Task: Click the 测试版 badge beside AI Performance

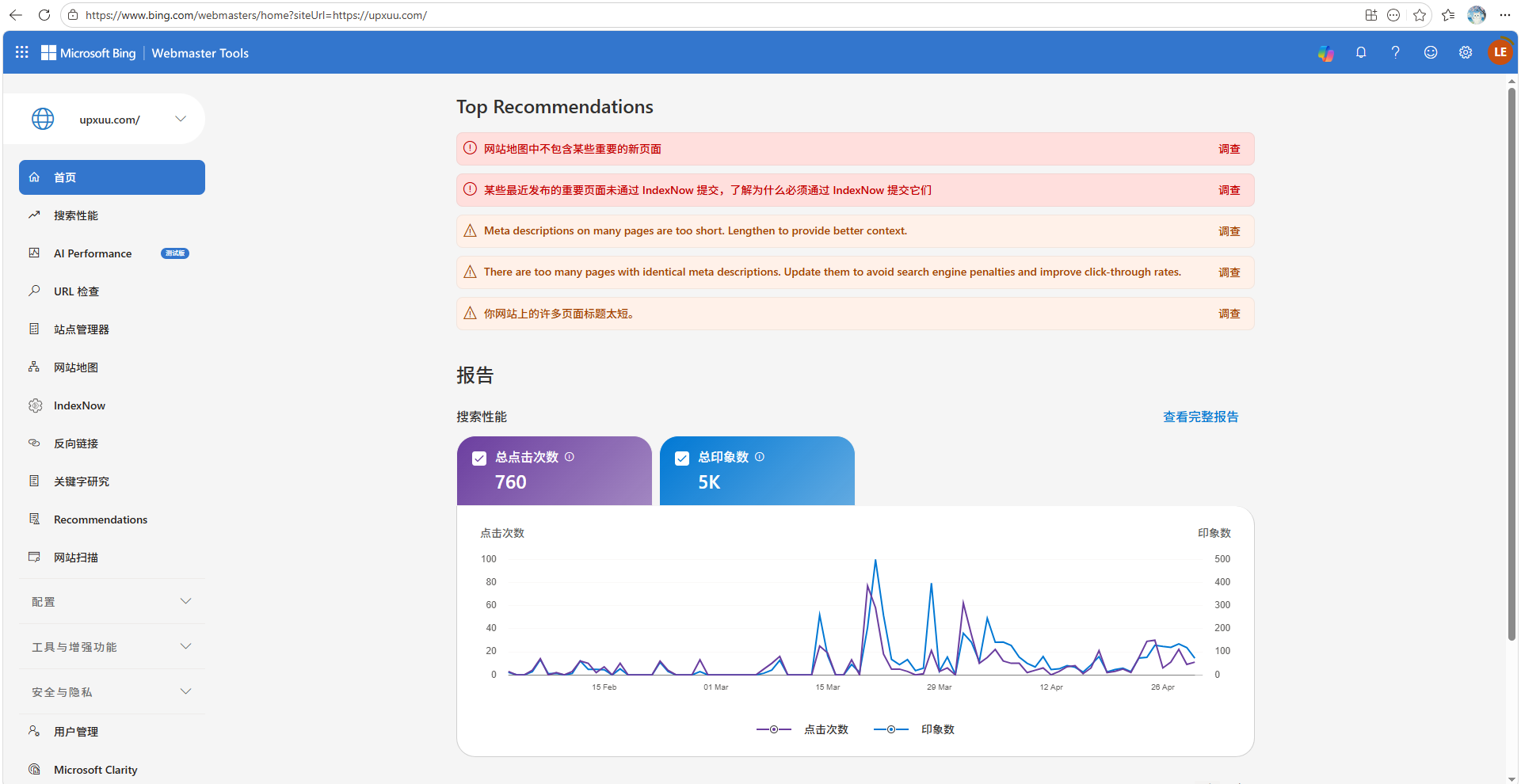Action: click(175, 253)
